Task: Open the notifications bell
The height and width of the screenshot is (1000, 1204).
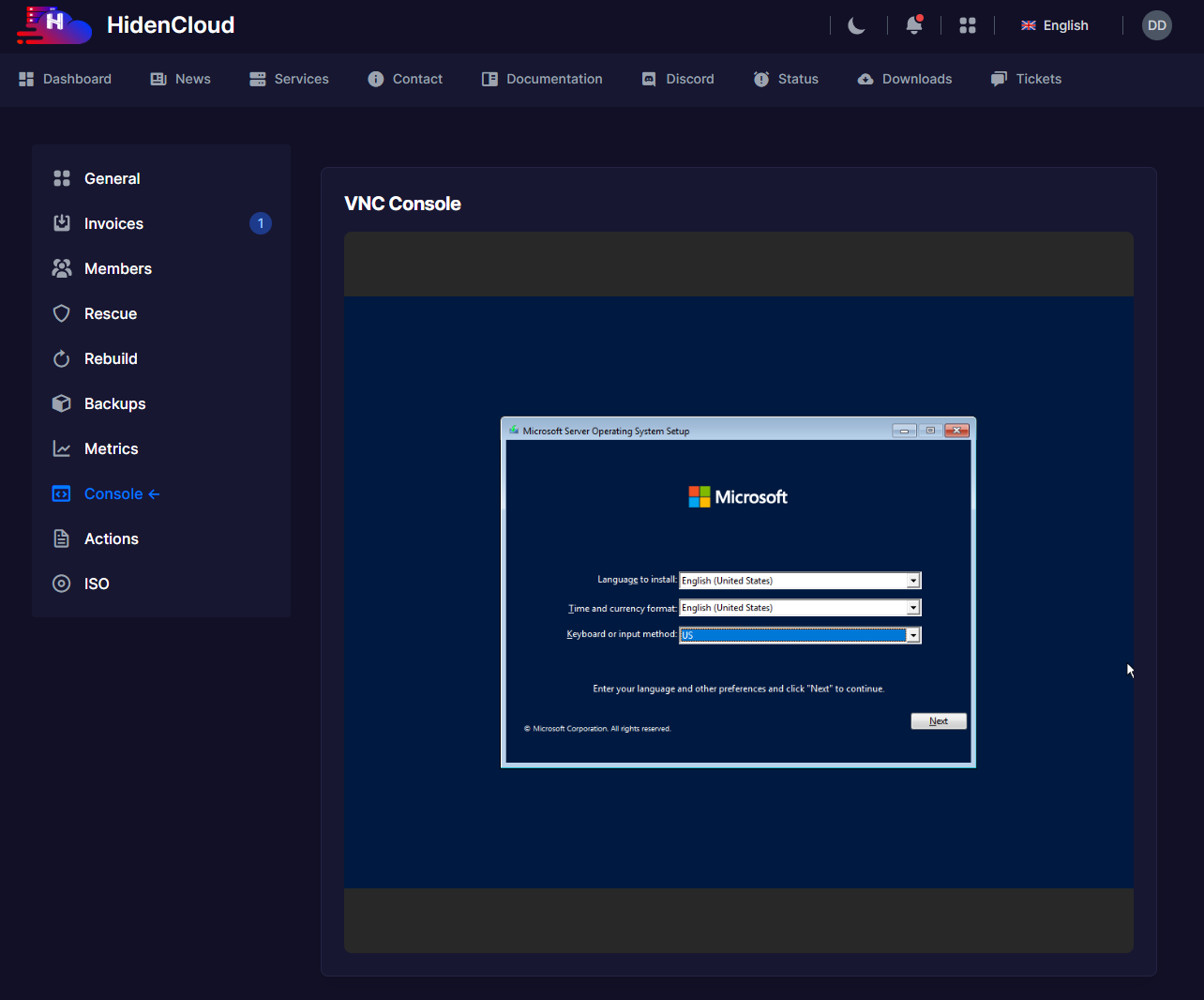Action: [913, 25]
